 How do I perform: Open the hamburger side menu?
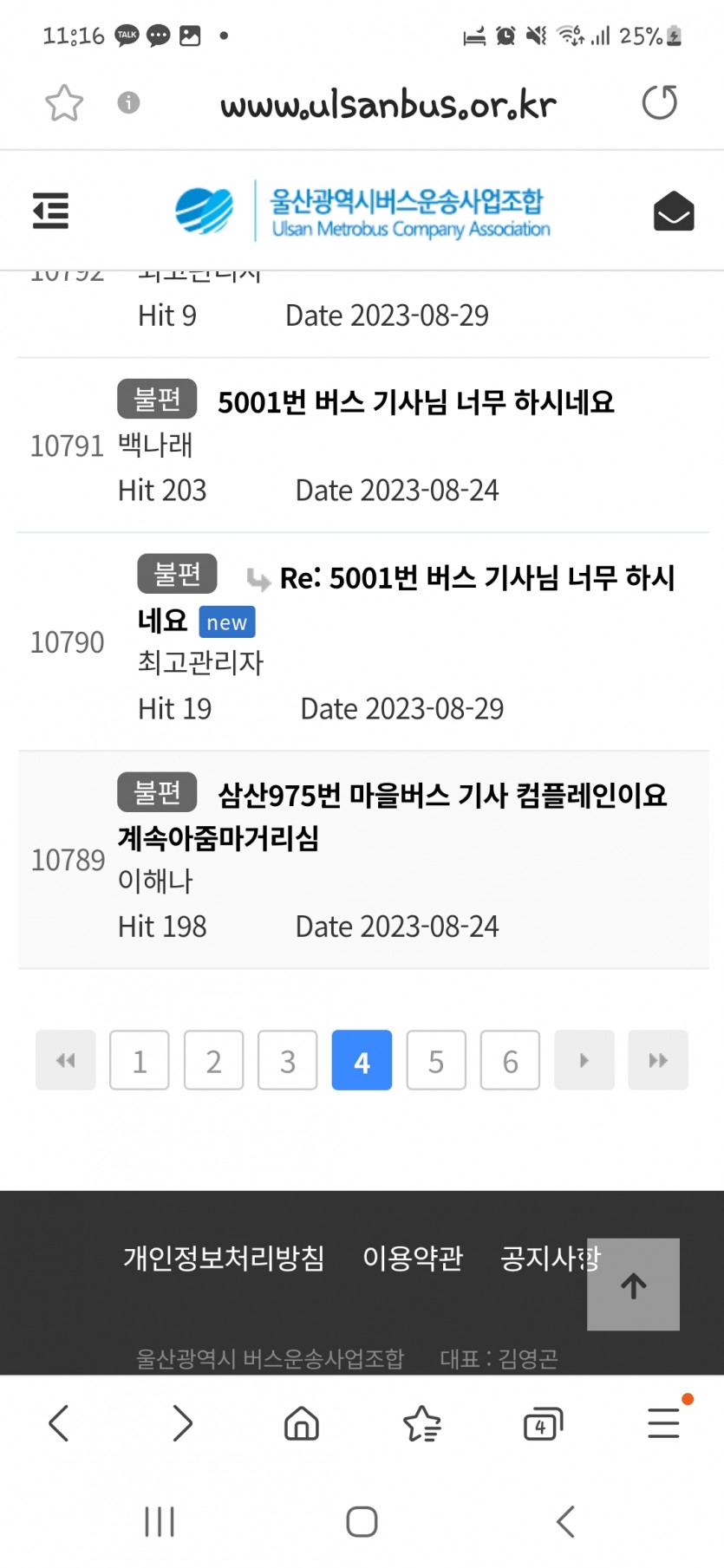[x=50, y=211]
